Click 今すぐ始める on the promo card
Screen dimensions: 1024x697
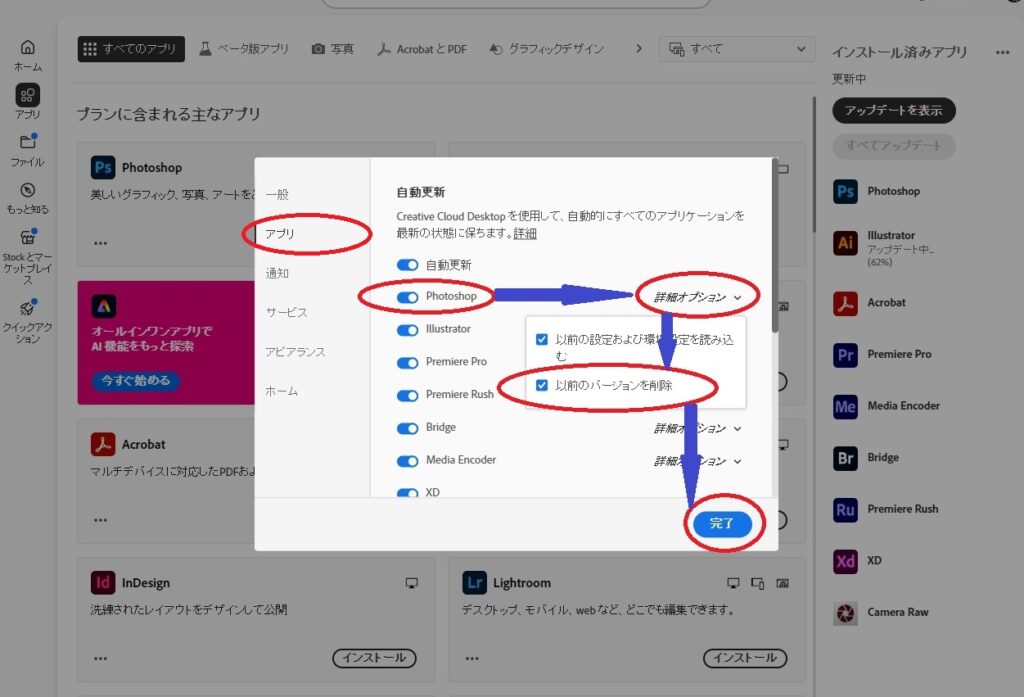pyautogui.click(x=136, y=380)
